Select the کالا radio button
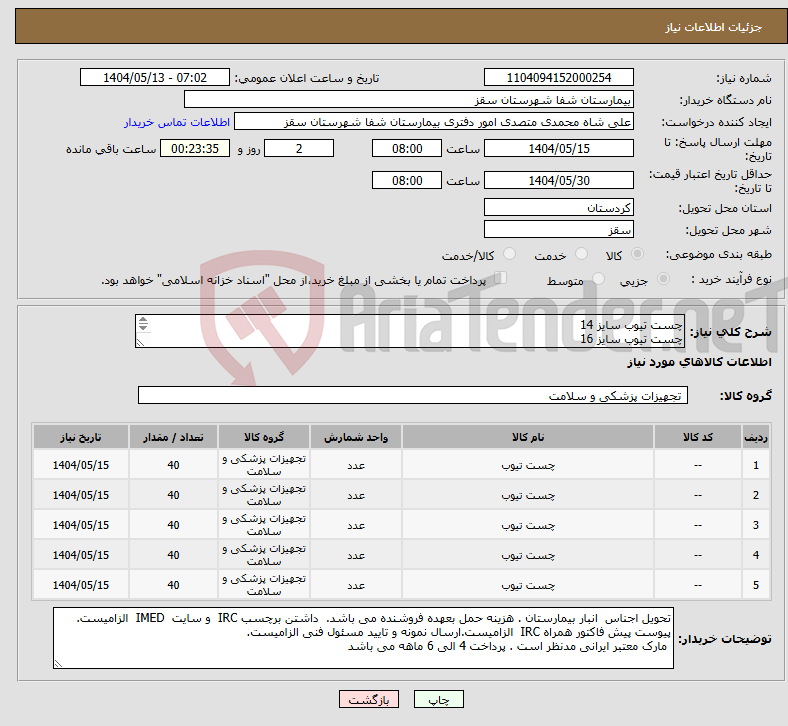The width and height of the screenshot is (788, 726). point(637,254)
